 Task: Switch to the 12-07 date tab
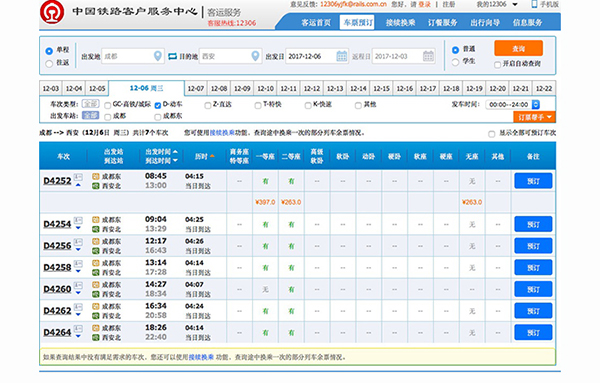196,88
